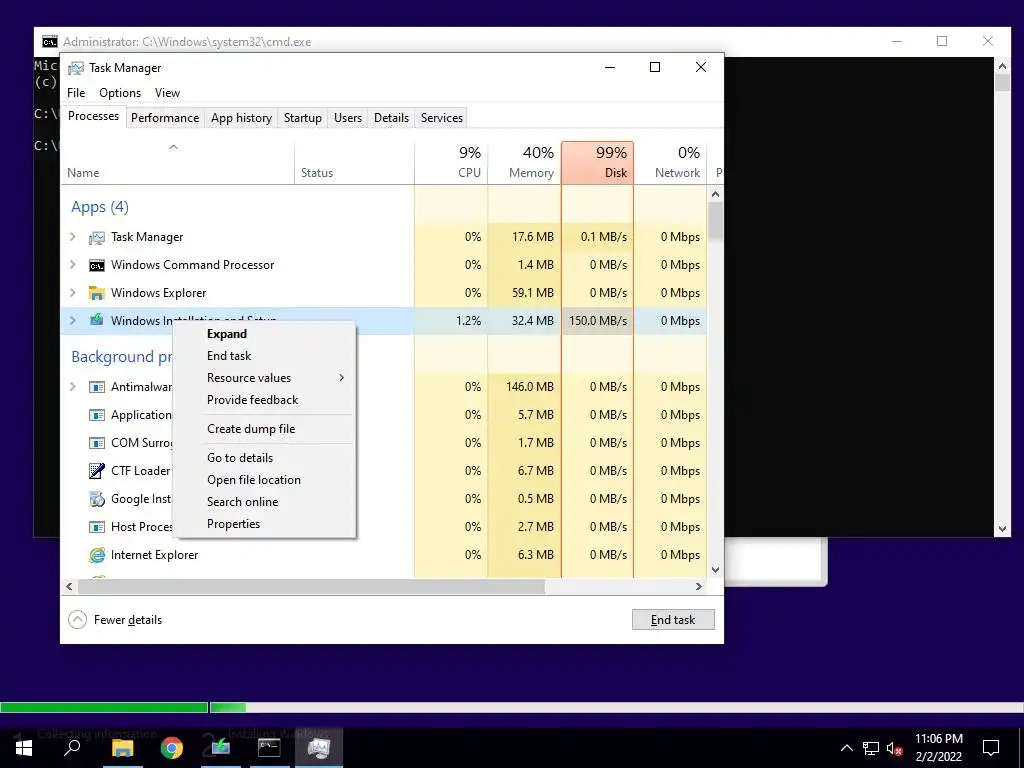Click the Task Manager title bar icon

click(x=76, y=68)
